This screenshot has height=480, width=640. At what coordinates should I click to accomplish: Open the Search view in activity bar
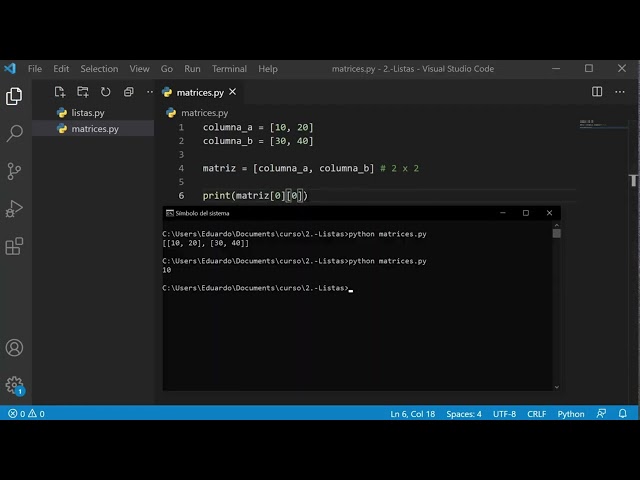click(14, 133)
